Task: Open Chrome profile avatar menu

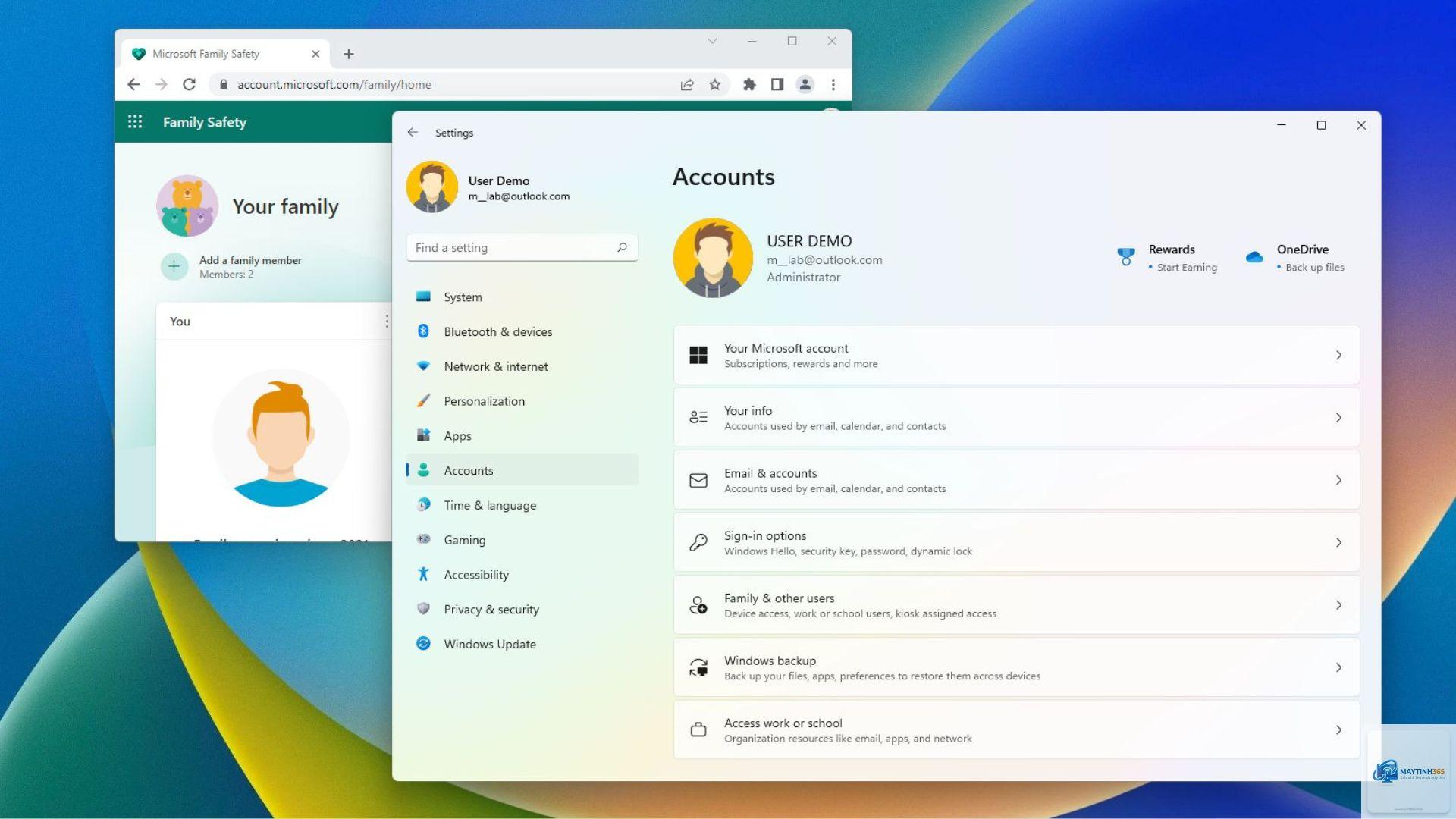Action: pyautogui.click(x=805, y=84)
